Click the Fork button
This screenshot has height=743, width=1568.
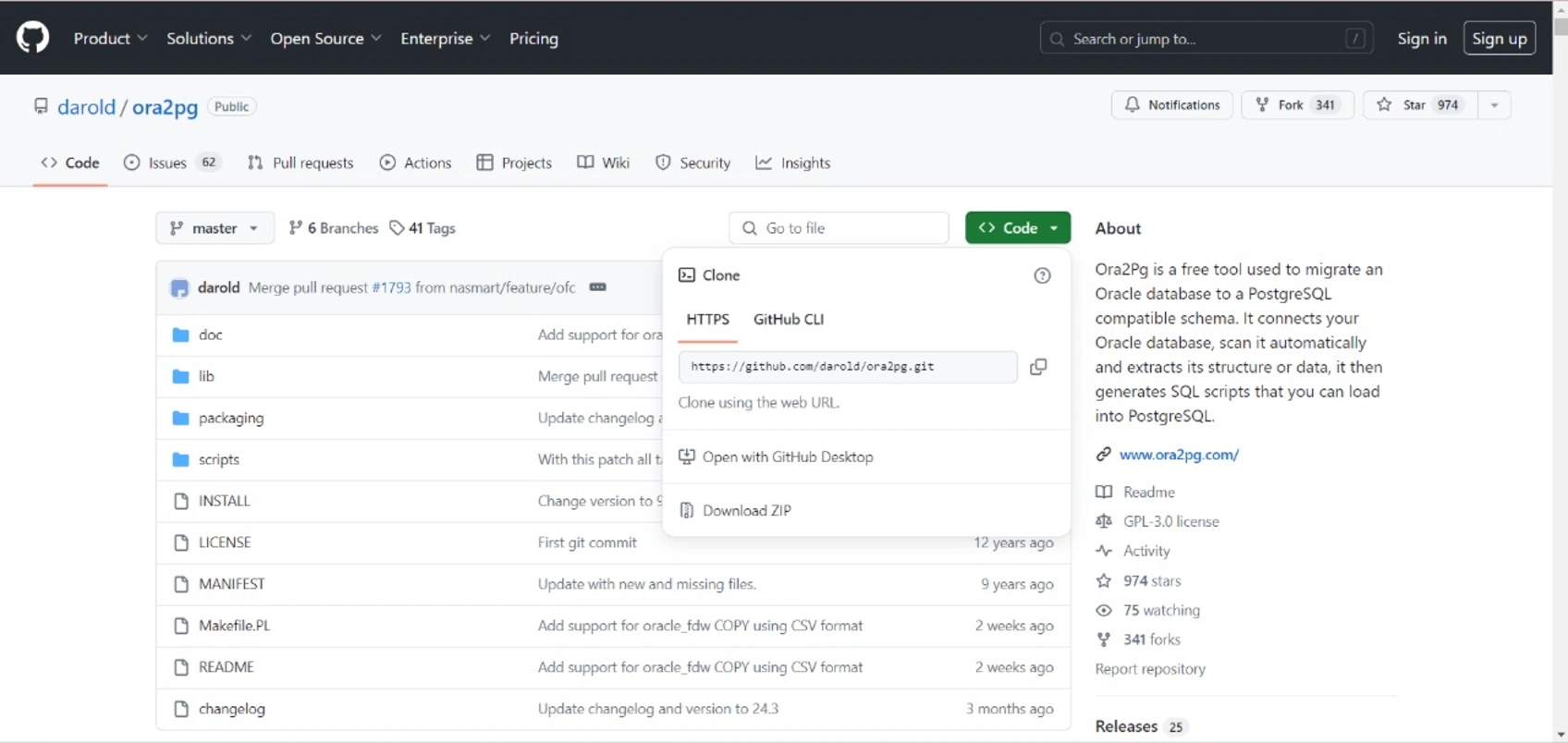(x=1297, y=104)
